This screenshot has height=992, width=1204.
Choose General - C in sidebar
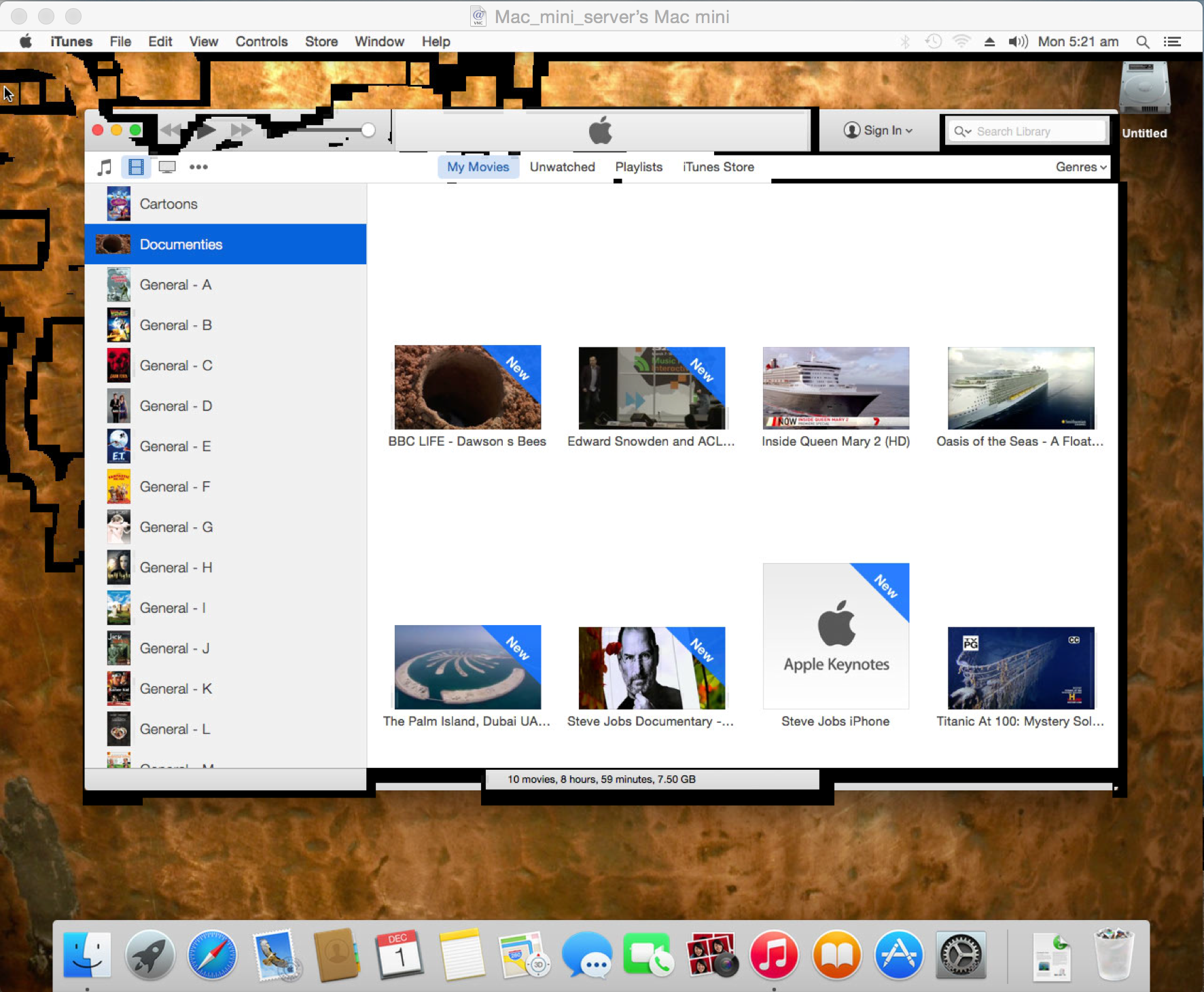(x=226, y=366)
